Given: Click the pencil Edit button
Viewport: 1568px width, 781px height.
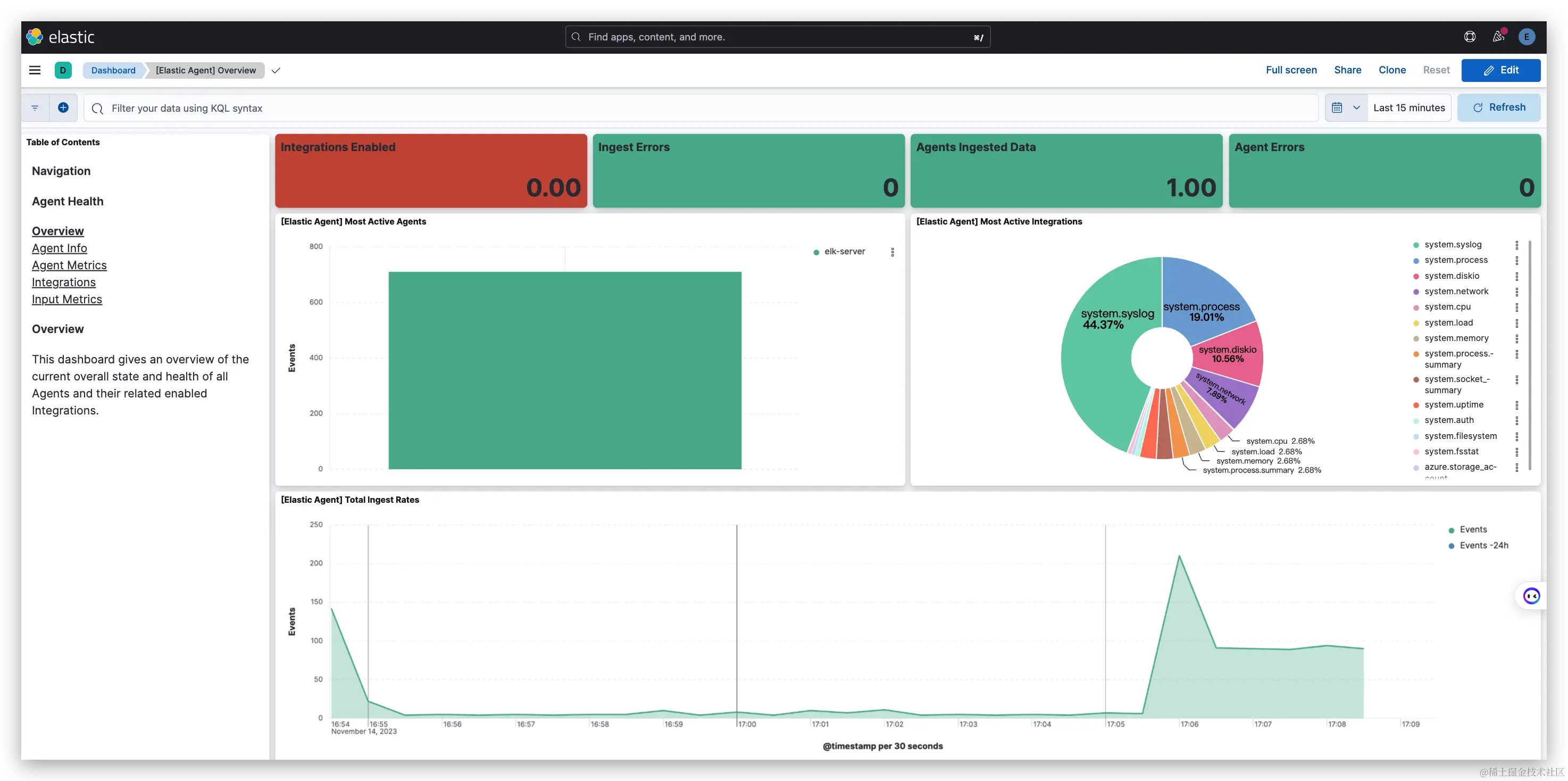Looking at the screenshot, I should [1500, 70].
